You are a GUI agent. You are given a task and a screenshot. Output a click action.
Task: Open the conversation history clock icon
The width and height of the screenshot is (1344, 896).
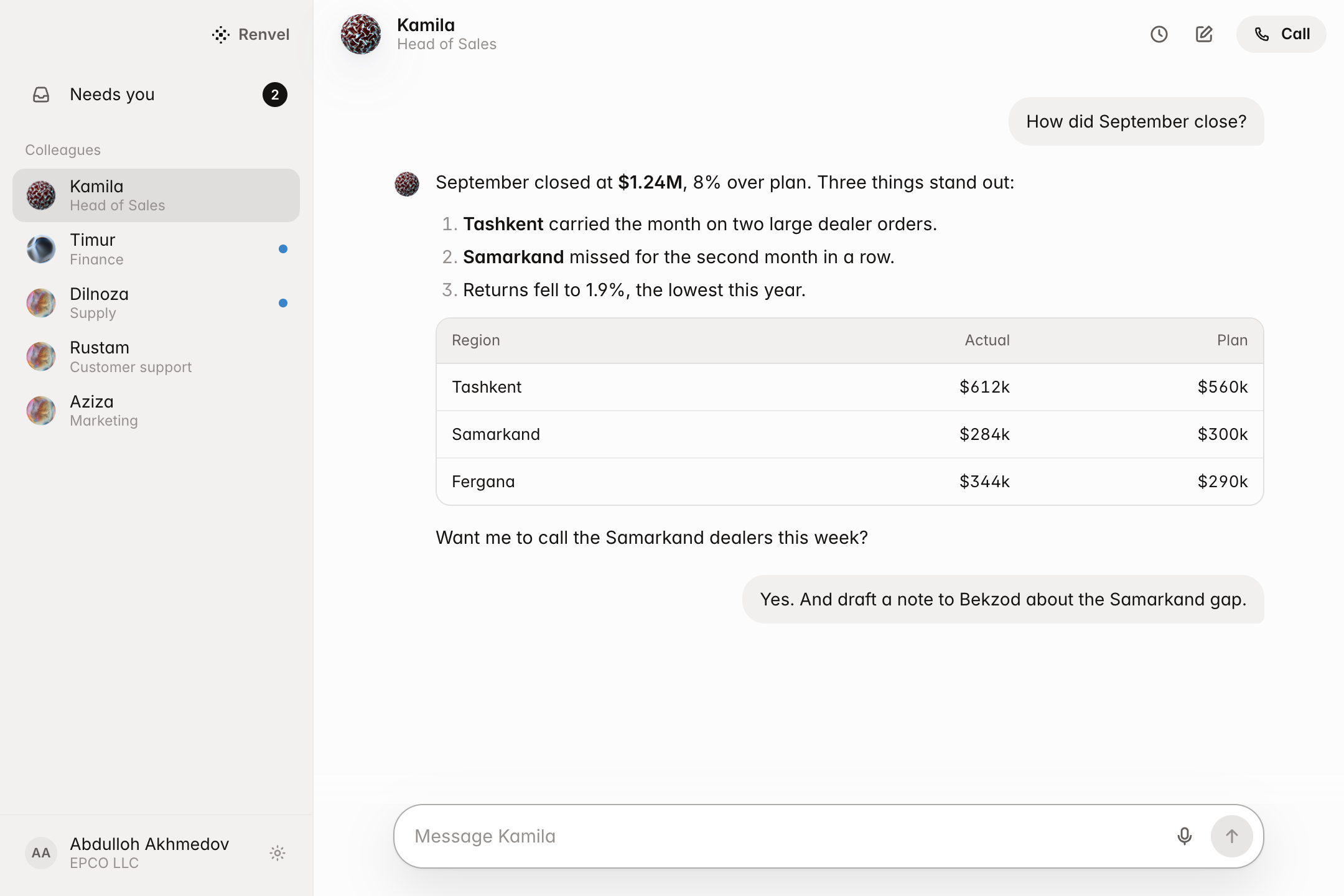pyautogui.click(x=1159, y=34)
